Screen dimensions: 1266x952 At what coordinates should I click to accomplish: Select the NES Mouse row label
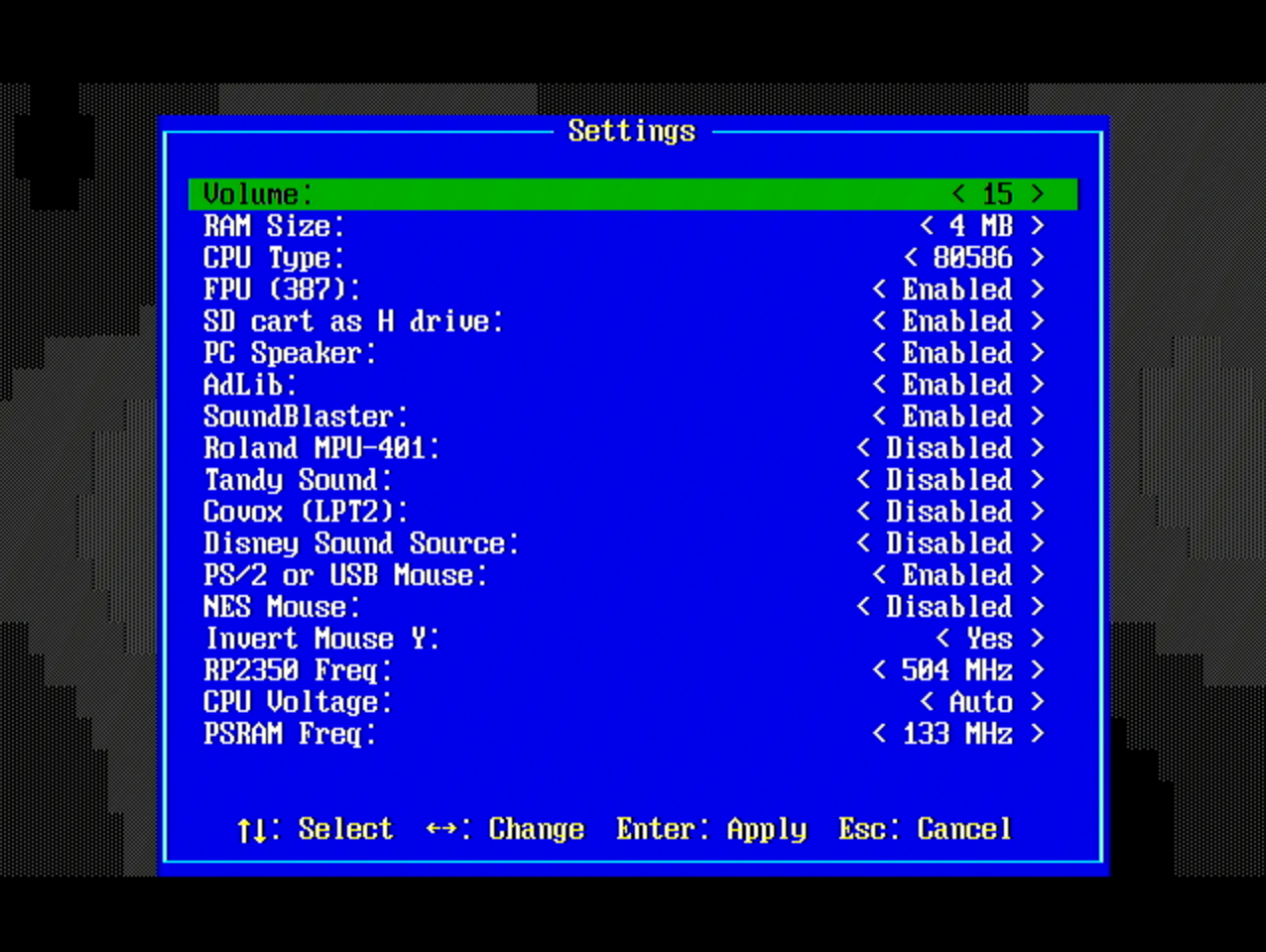click(x=282, y=607)
